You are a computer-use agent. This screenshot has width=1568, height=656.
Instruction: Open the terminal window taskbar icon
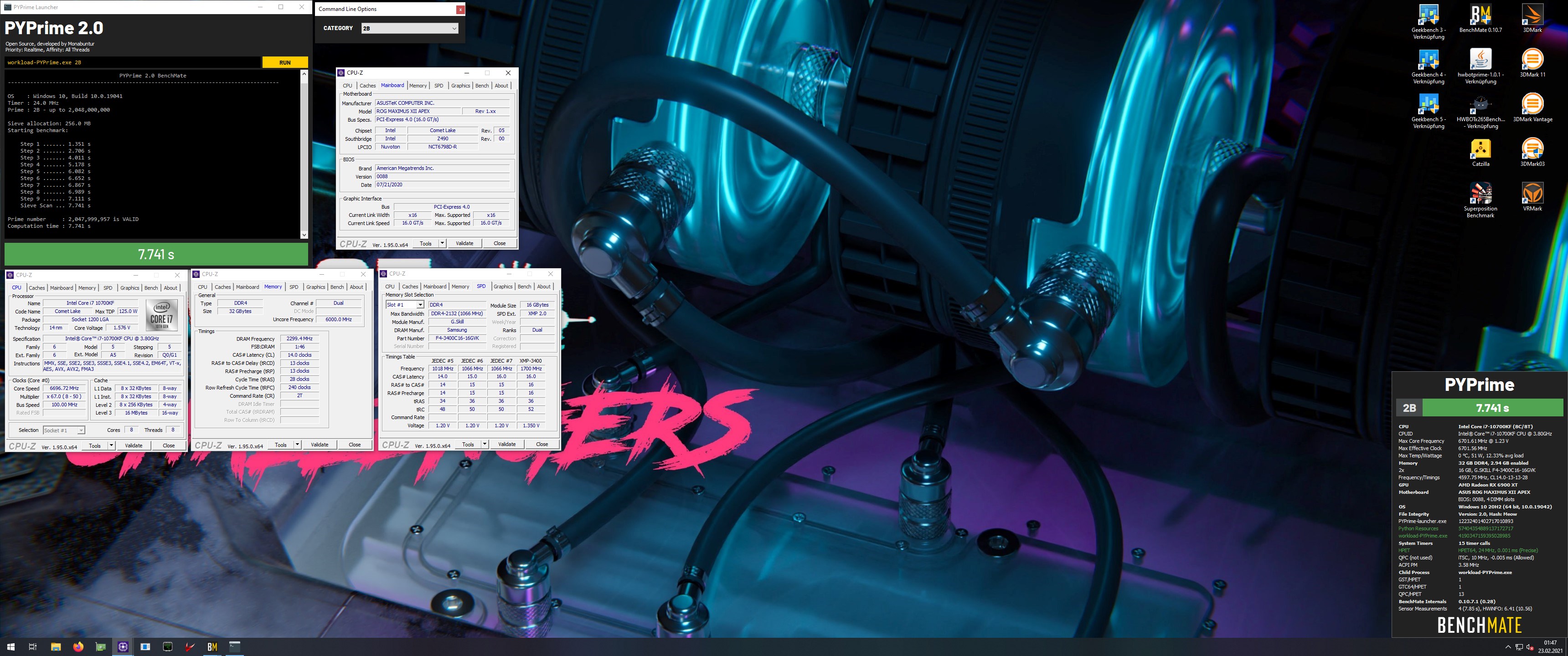point(235,647)
